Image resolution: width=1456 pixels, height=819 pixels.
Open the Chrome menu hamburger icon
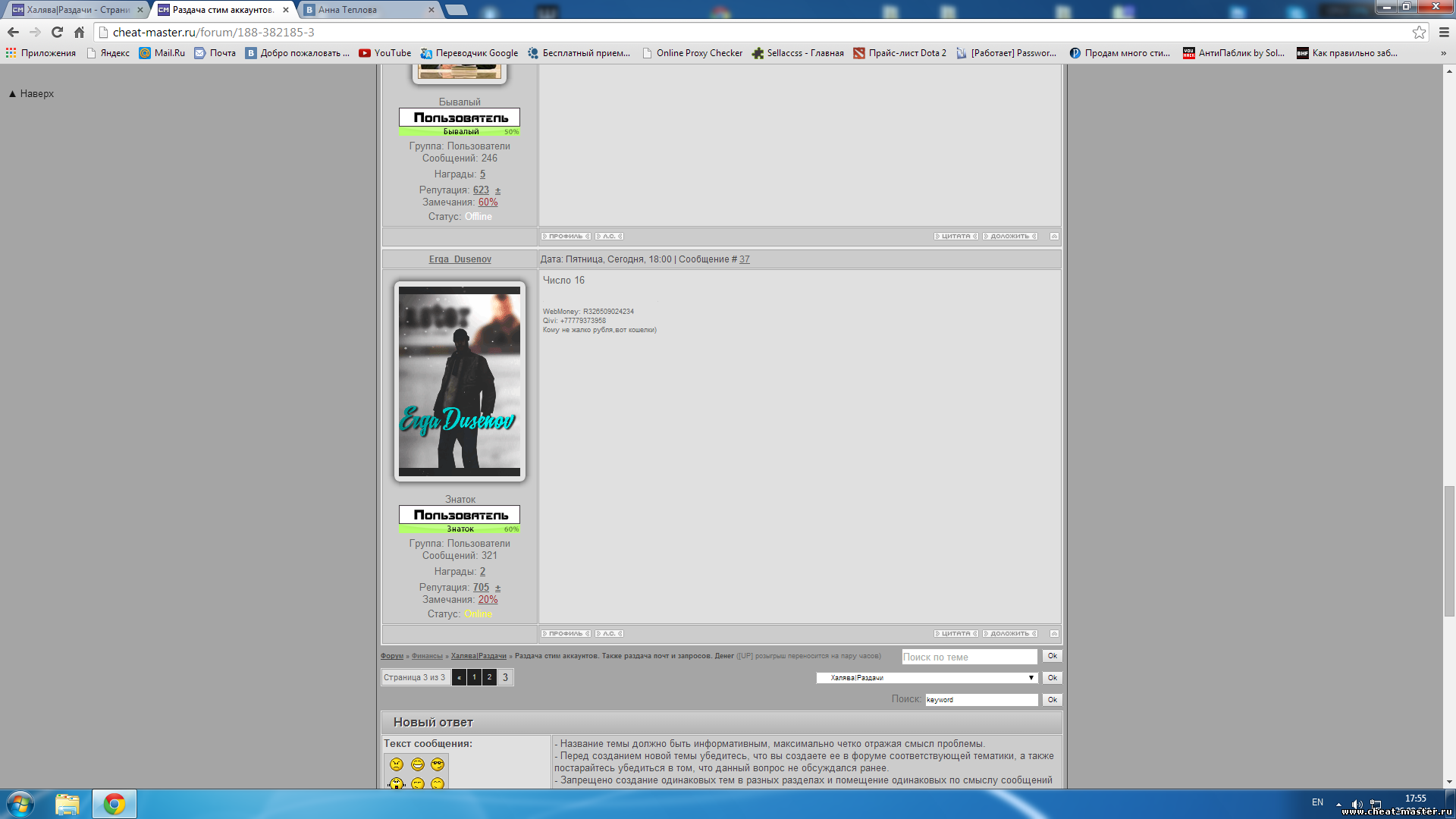click(x=1444, y=32)
